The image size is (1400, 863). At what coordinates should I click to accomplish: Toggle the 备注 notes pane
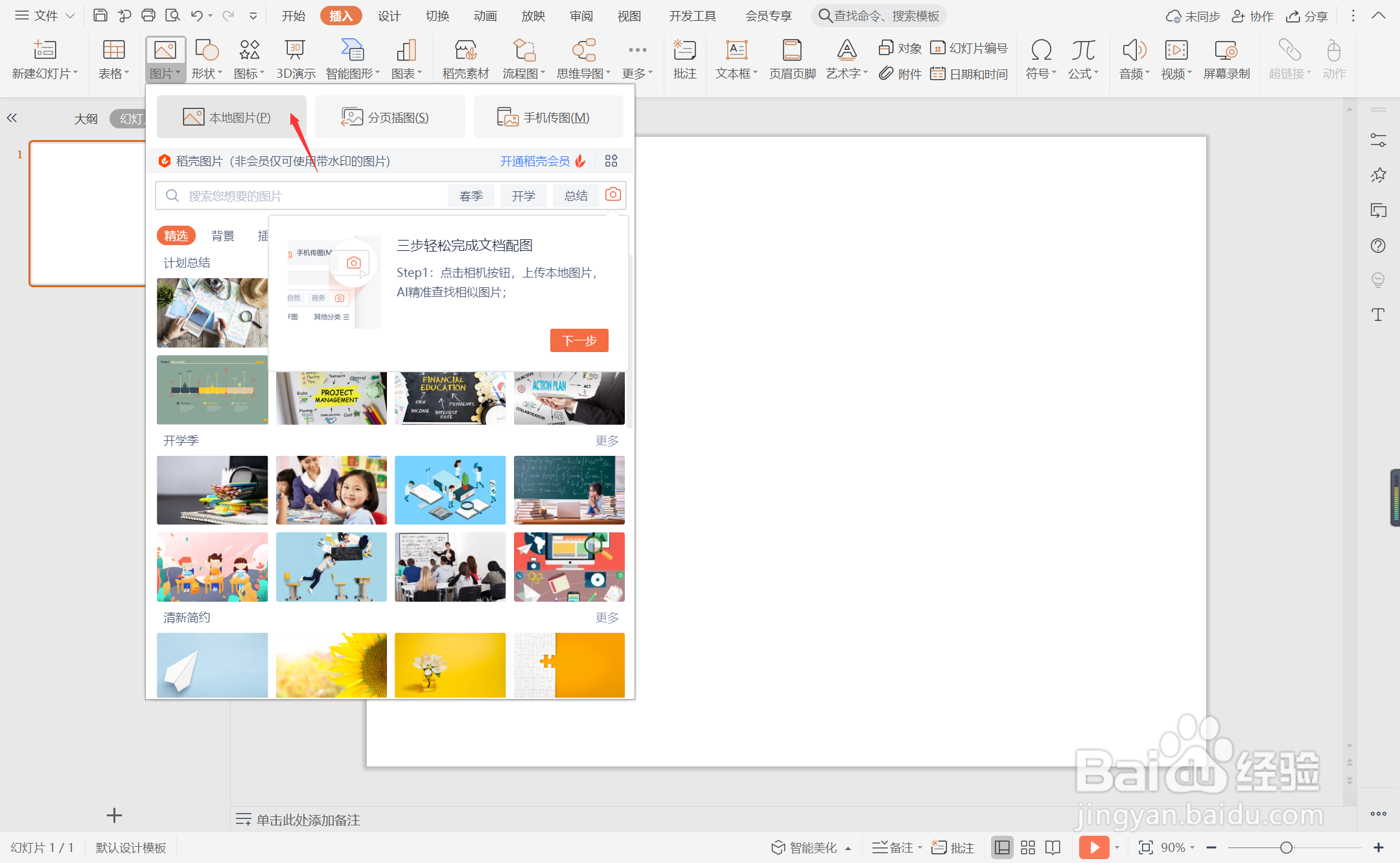(893, 847)
